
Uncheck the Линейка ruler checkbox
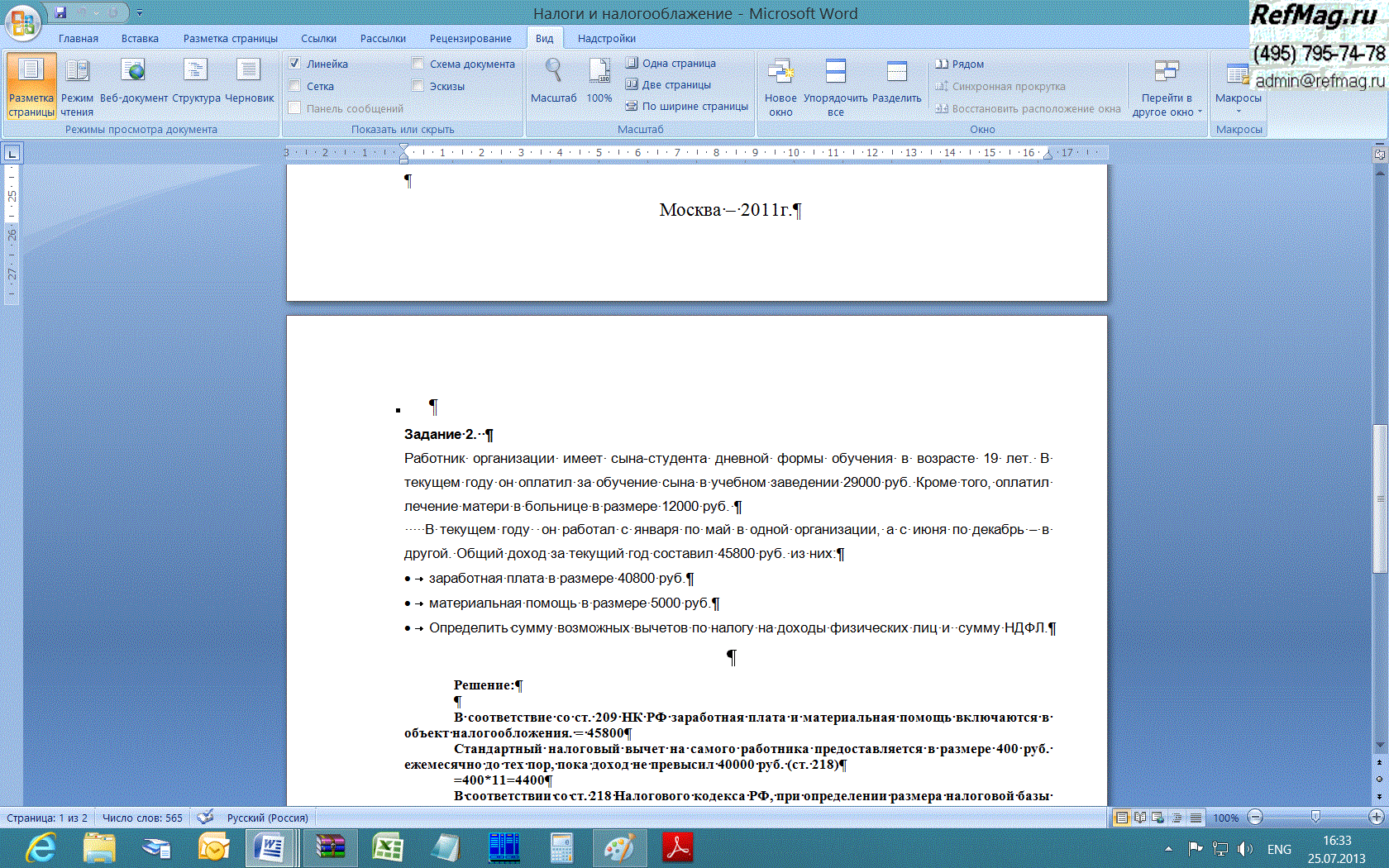click(x=295, y=64)
